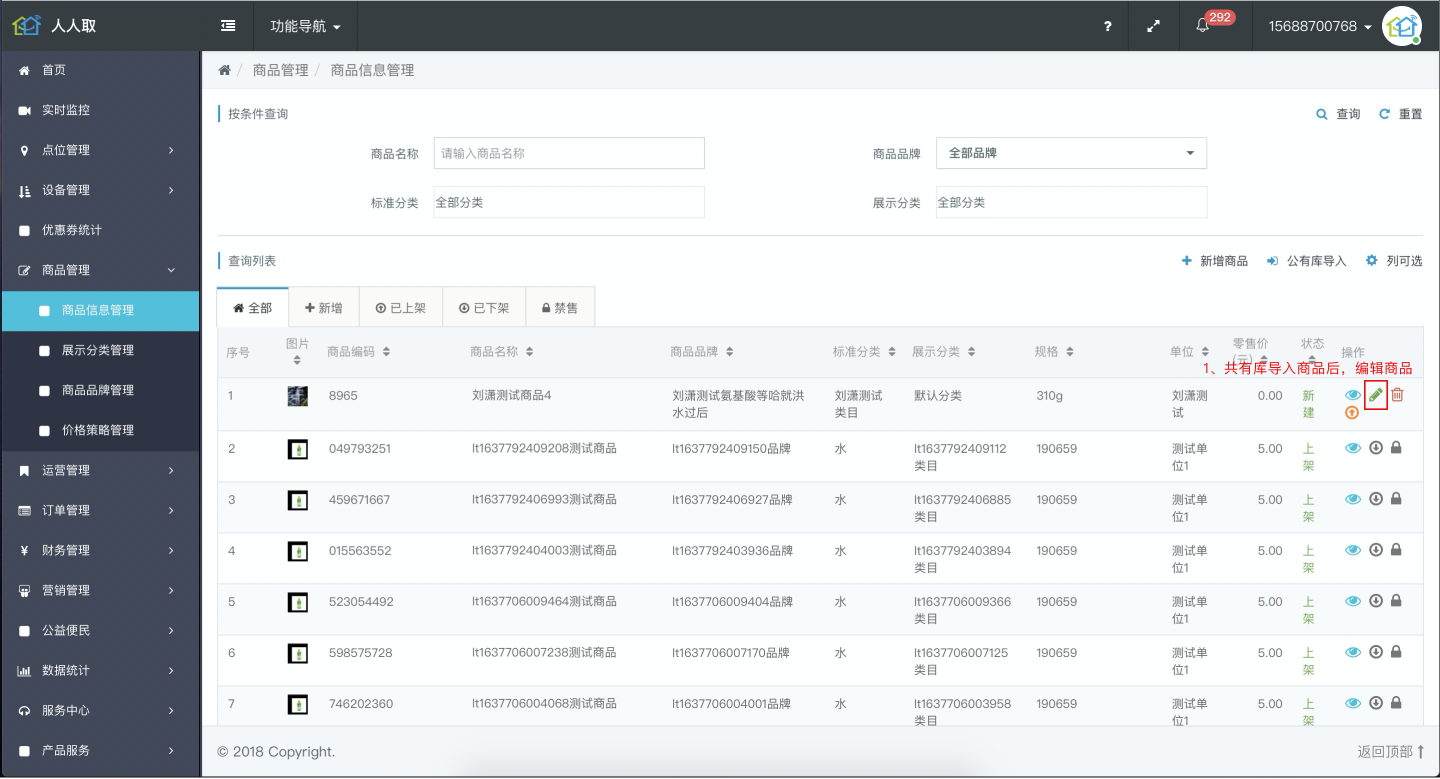Click 公有库导入 import button

pyautogui.click(x=1307, y=261)
